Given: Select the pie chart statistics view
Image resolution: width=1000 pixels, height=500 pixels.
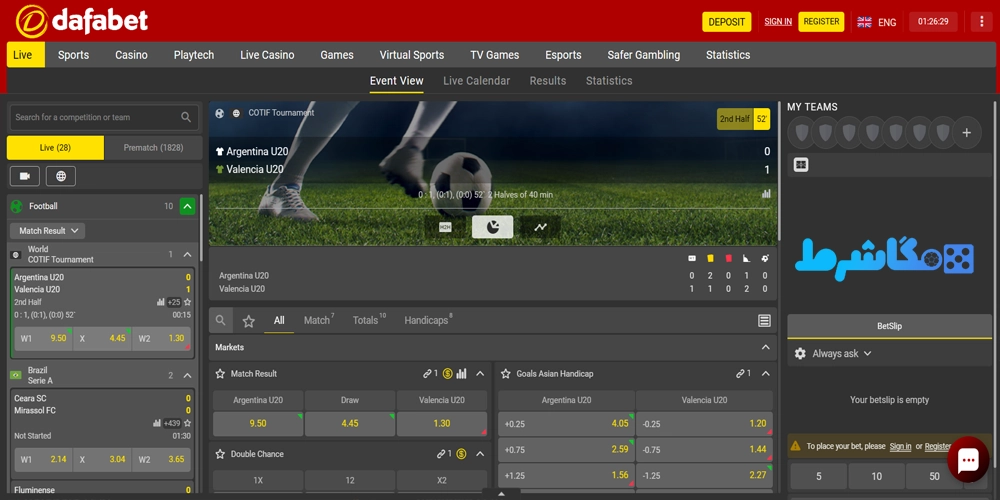Looking at the screenshot, I should (492, 227).
